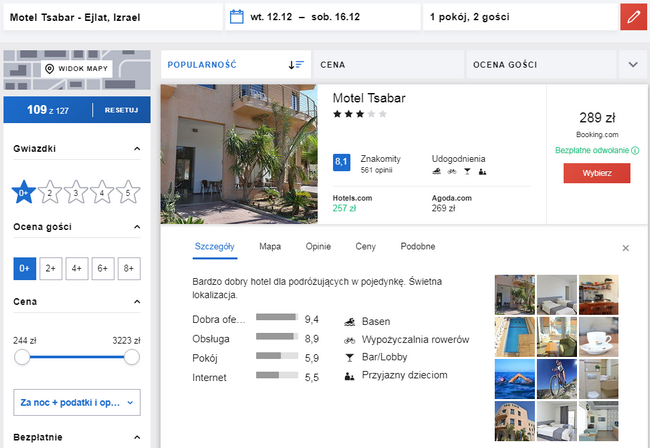The width and height of the screenshot is (650, 448).
Task: Click the popularity sort order icon
Action: coord(296,64)
